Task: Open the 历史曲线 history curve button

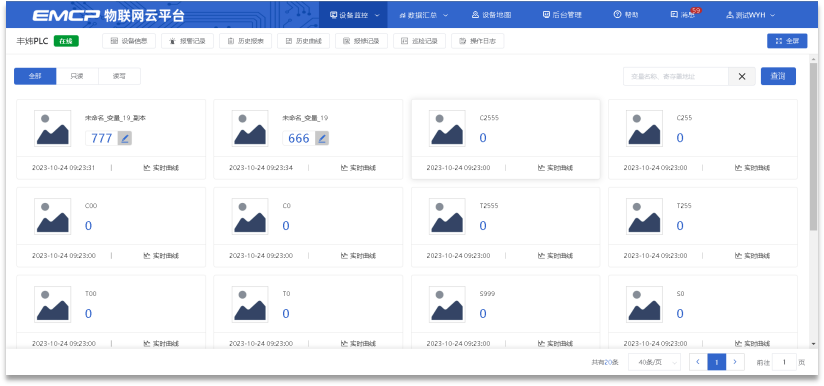Action: [x=303, y=41]
